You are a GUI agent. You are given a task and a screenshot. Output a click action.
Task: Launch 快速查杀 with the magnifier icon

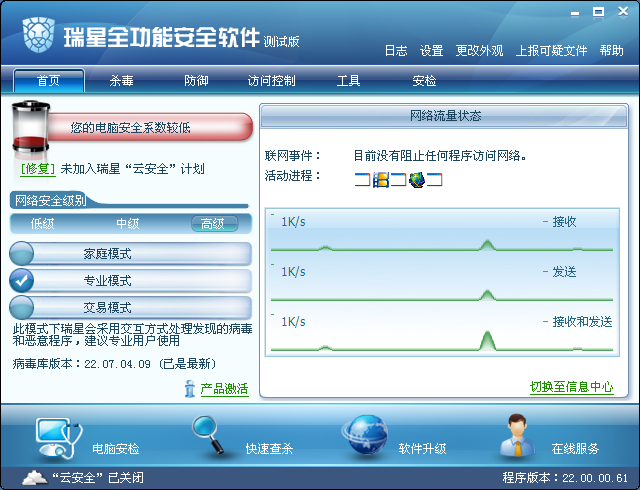(x=209, y=434)
